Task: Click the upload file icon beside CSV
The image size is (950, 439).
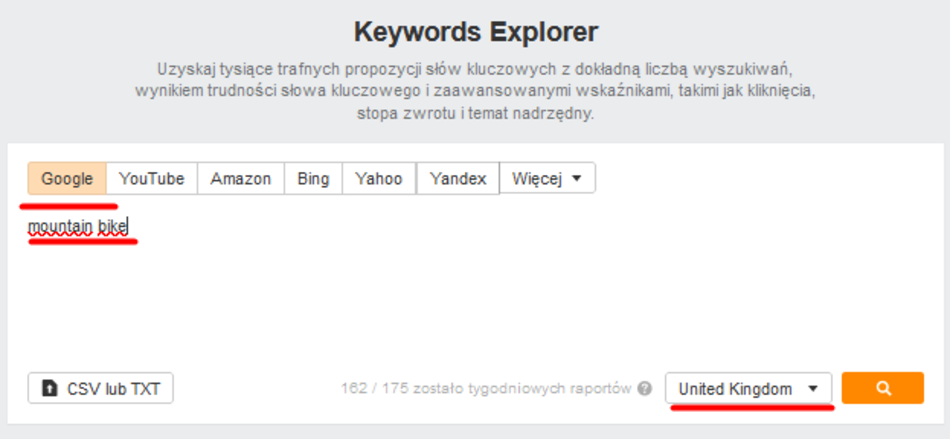Action: (49, 389)
